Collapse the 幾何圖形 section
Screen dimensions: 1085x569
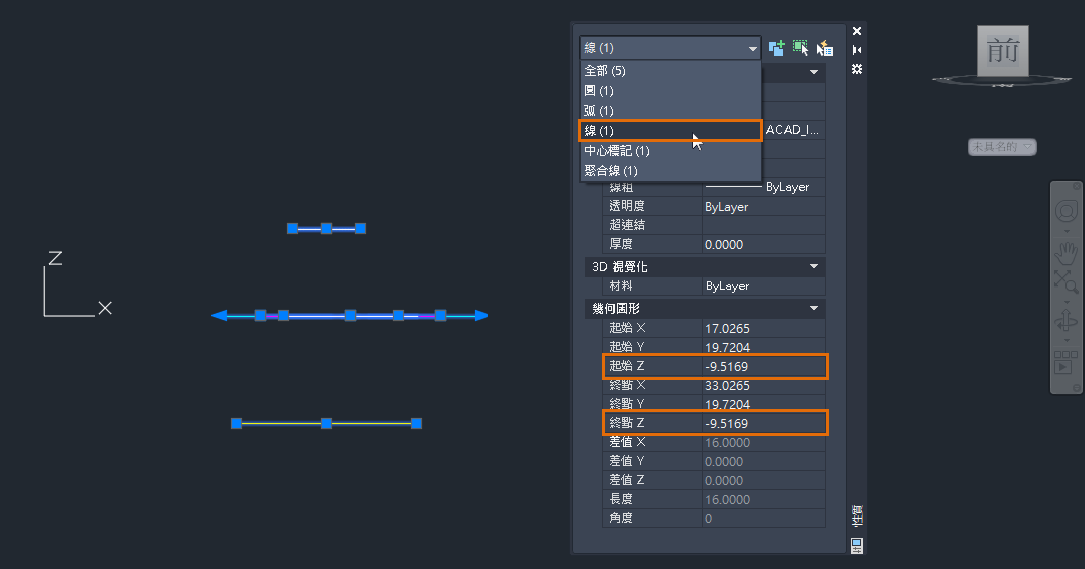coord(814,309)
